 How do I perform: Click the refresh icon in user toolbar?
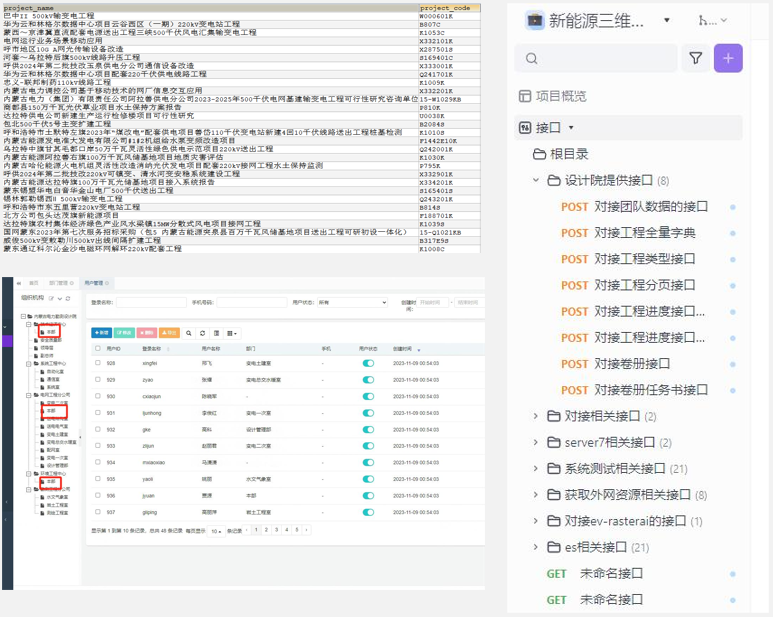[x=203, y=333]
